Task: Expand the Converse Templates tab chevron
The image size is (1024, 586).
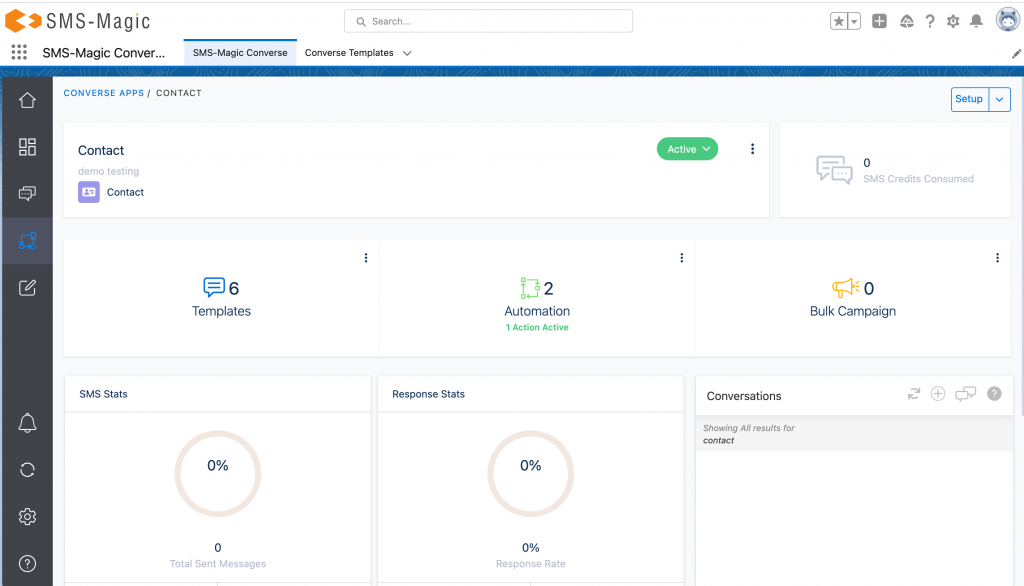Action: tap(407, 53)
